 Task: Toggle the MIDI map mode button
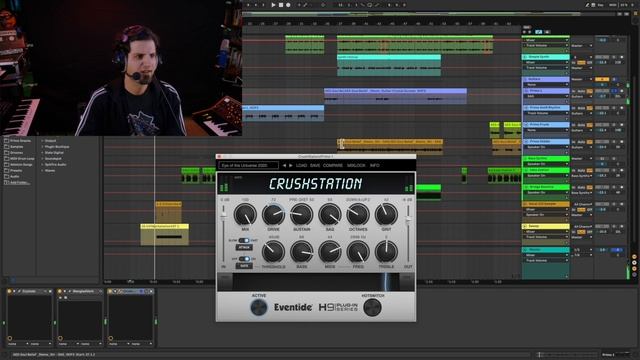613,5
